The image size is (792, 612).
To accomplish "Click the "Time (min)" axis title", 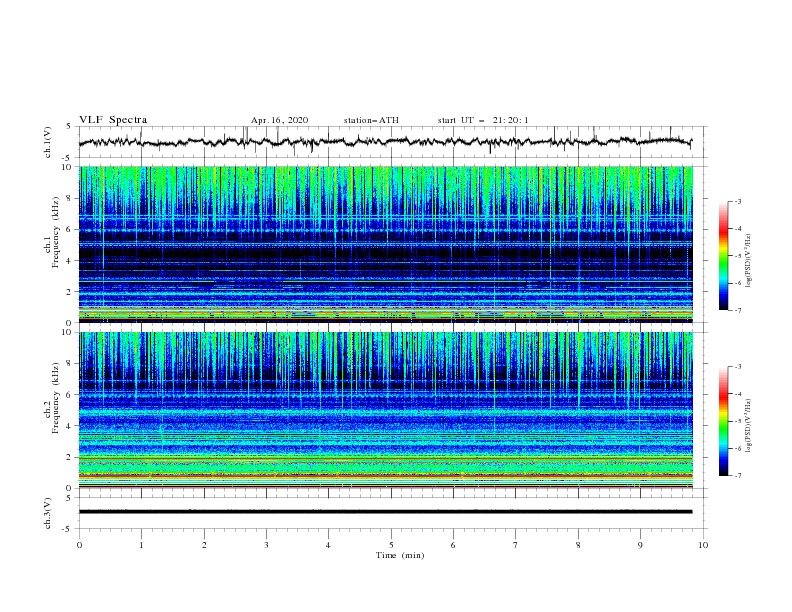I will (400, 555).
